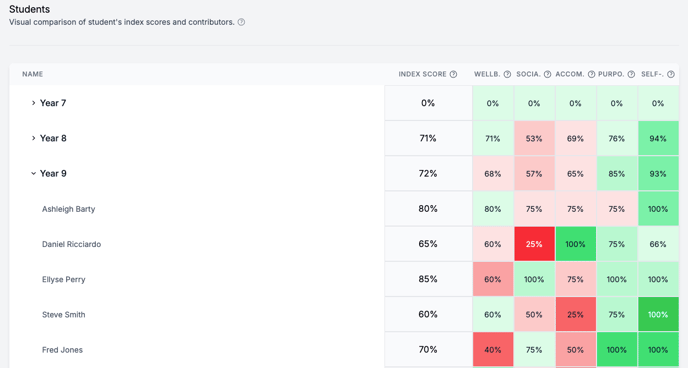Image resolution: width=688 pixels, height=368 pixels.
Task: Sort by the NAME column header
Action: click(32, 74)
